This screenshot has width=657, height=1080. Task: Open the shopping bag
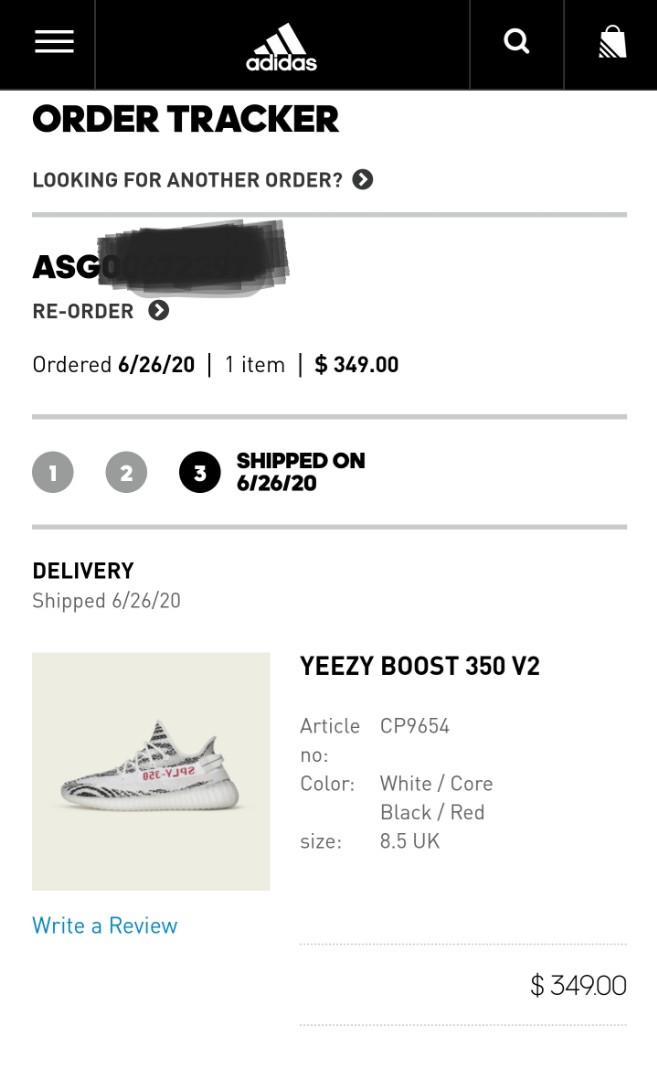point(611,41)
